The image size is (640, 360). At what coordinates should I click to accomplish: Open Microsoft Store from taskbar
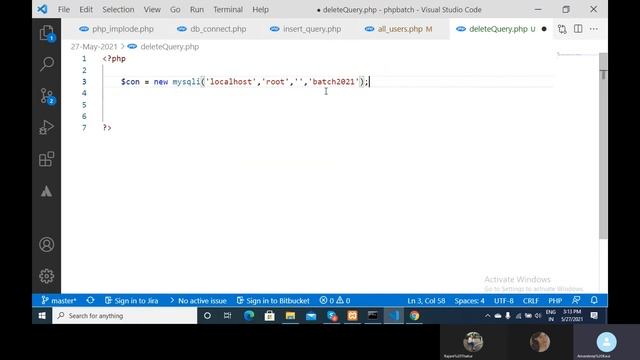(269, 316)
